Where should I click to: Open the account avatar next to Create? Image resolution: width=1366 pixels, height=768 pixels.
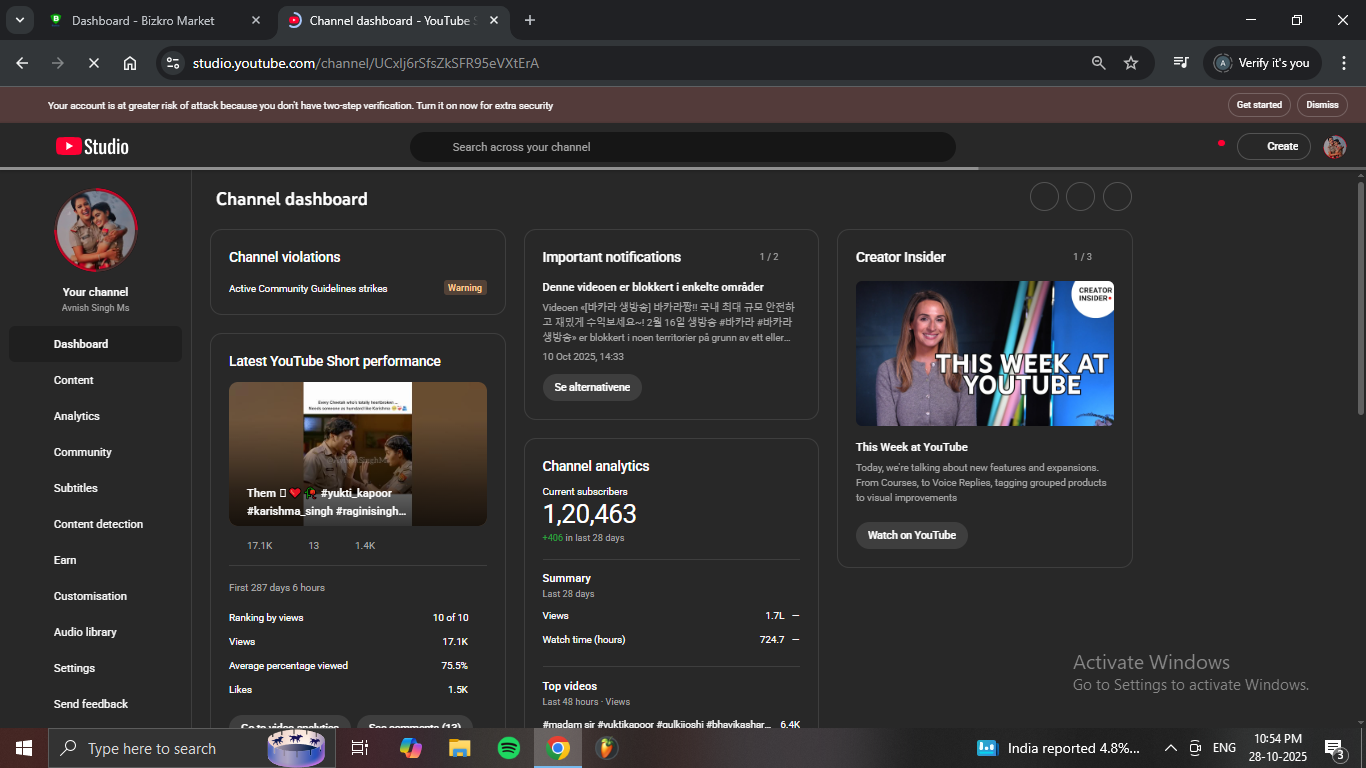(x=1334, y=147)
